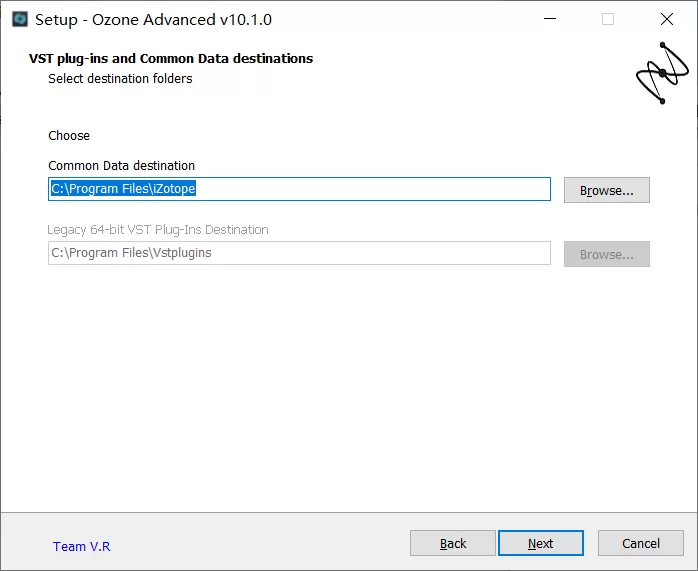
Task: Proceed by pressing the Next button
Action: (540, 543)
